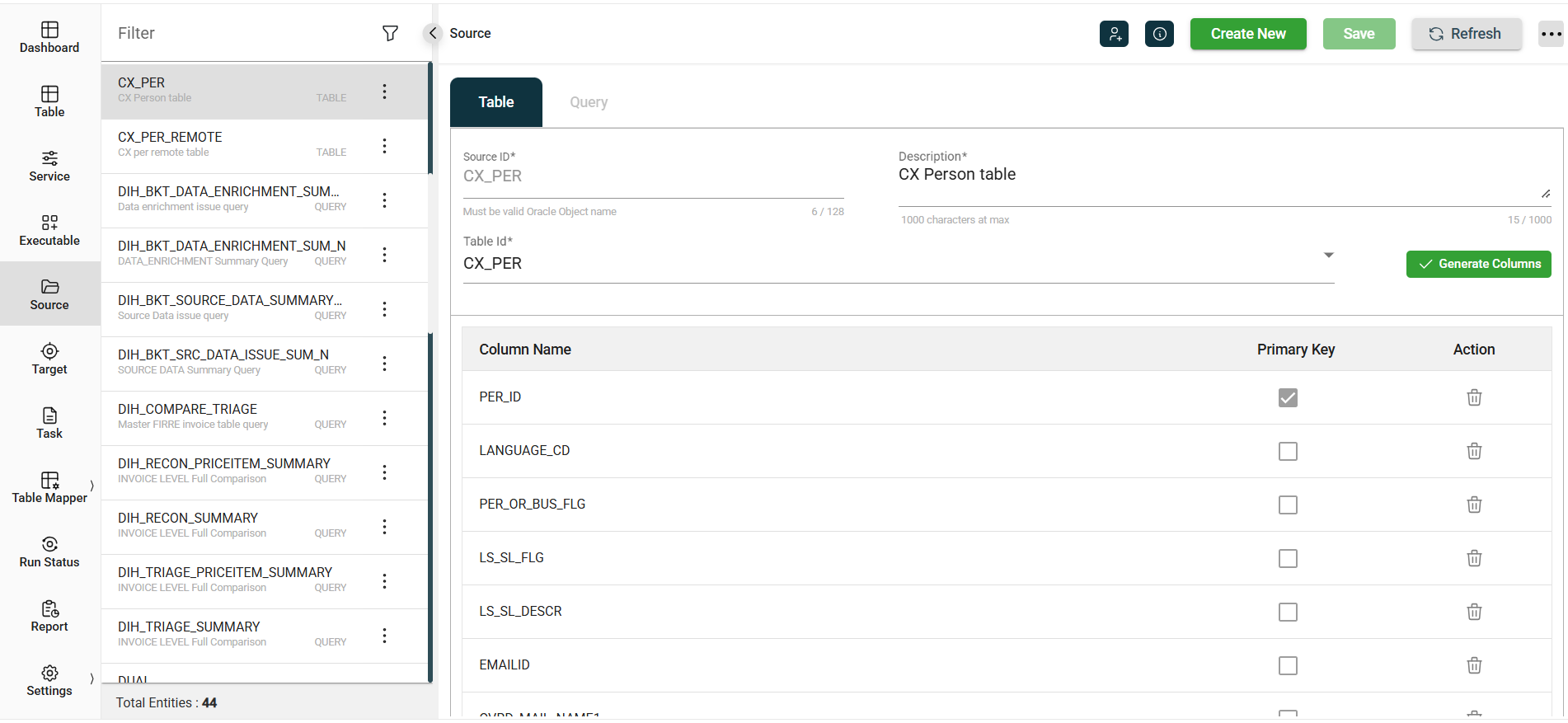Open the top-right more options ellipsis
The height and width of the screenshot is (723, 1568).
(x=1551, y=34)
